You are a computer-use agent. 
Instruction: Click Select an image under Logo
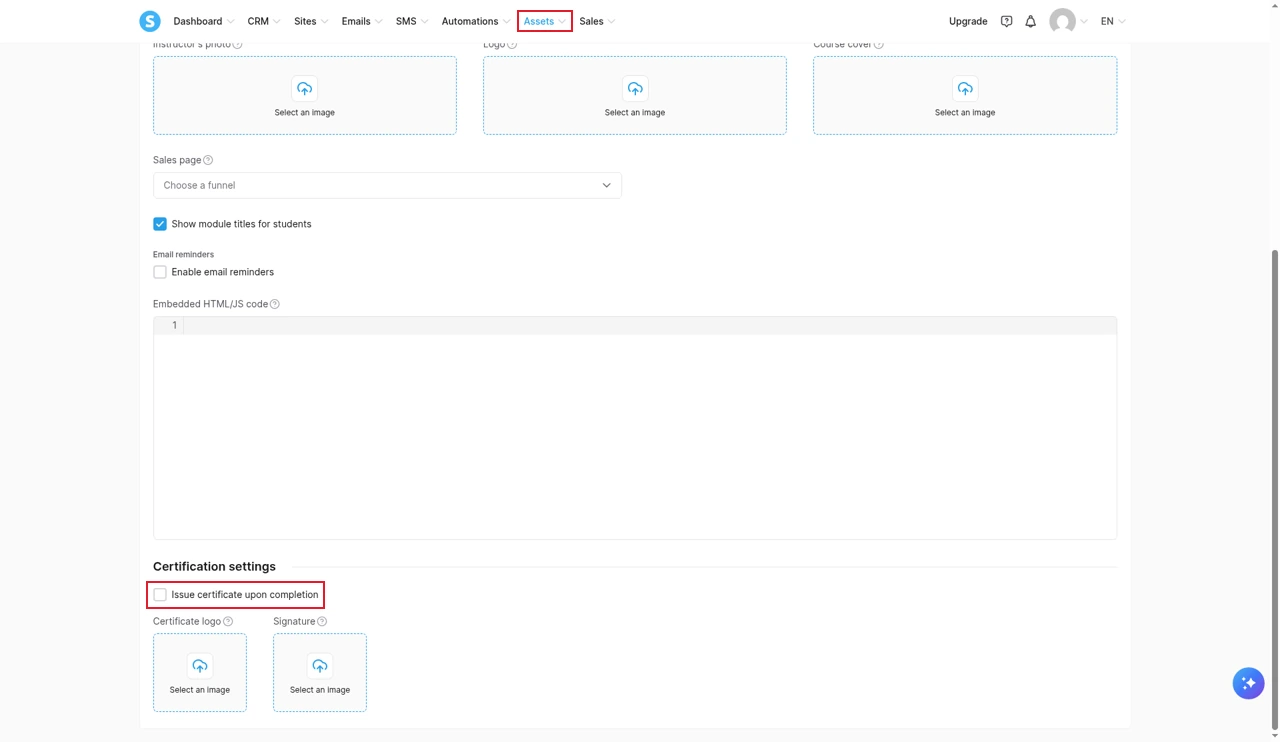(635, 113)
